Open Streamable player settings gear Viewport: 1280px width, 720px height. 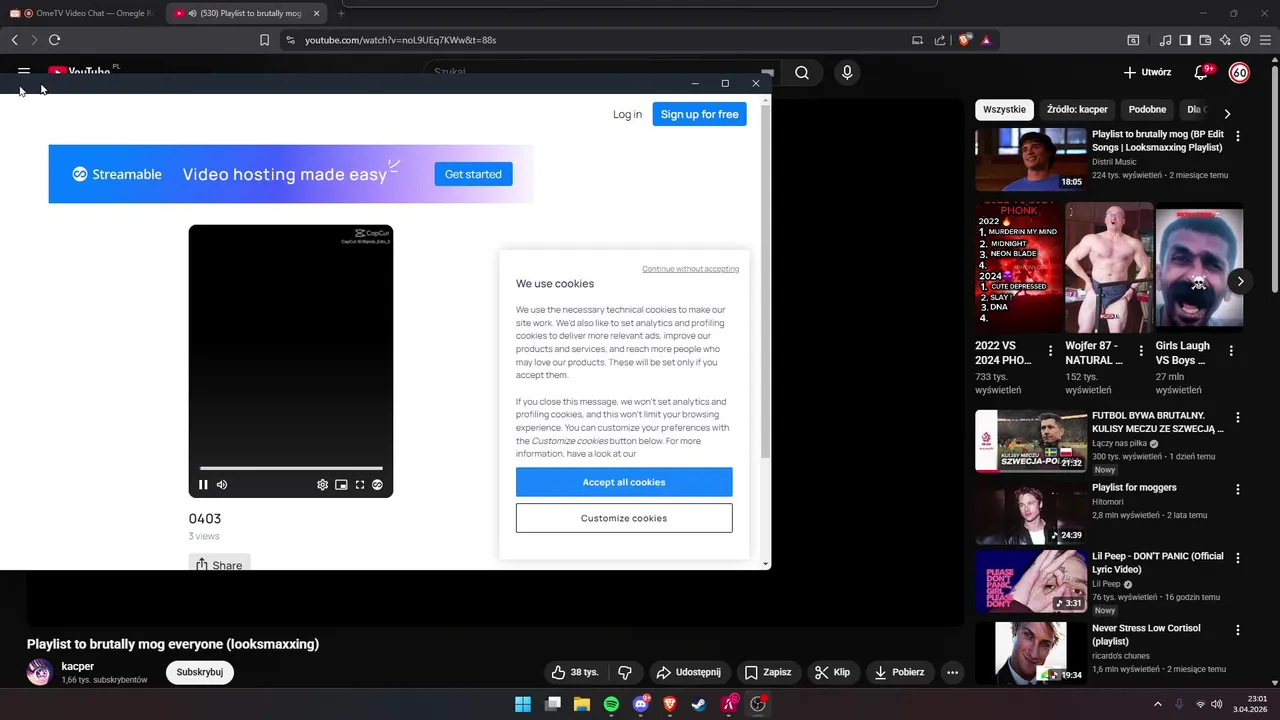(322, 485)
